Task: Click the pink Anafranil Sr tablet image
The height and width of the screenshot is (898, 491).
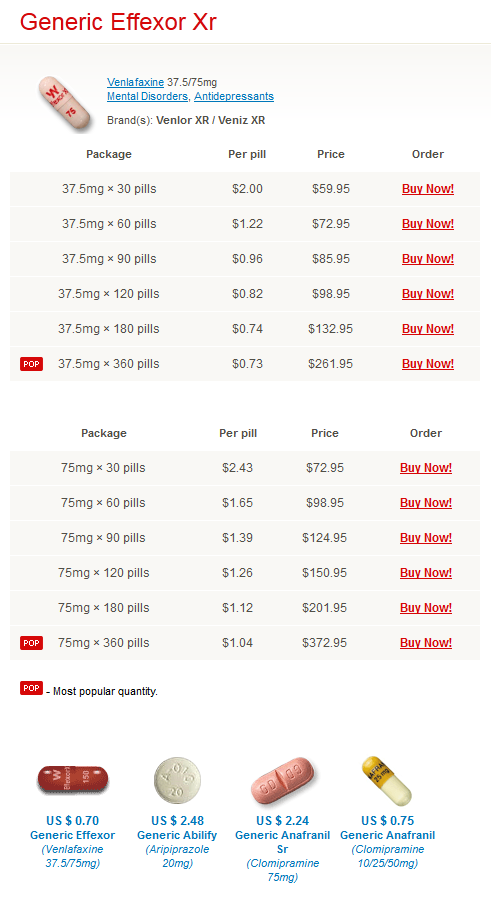Action: coord(282,781)
